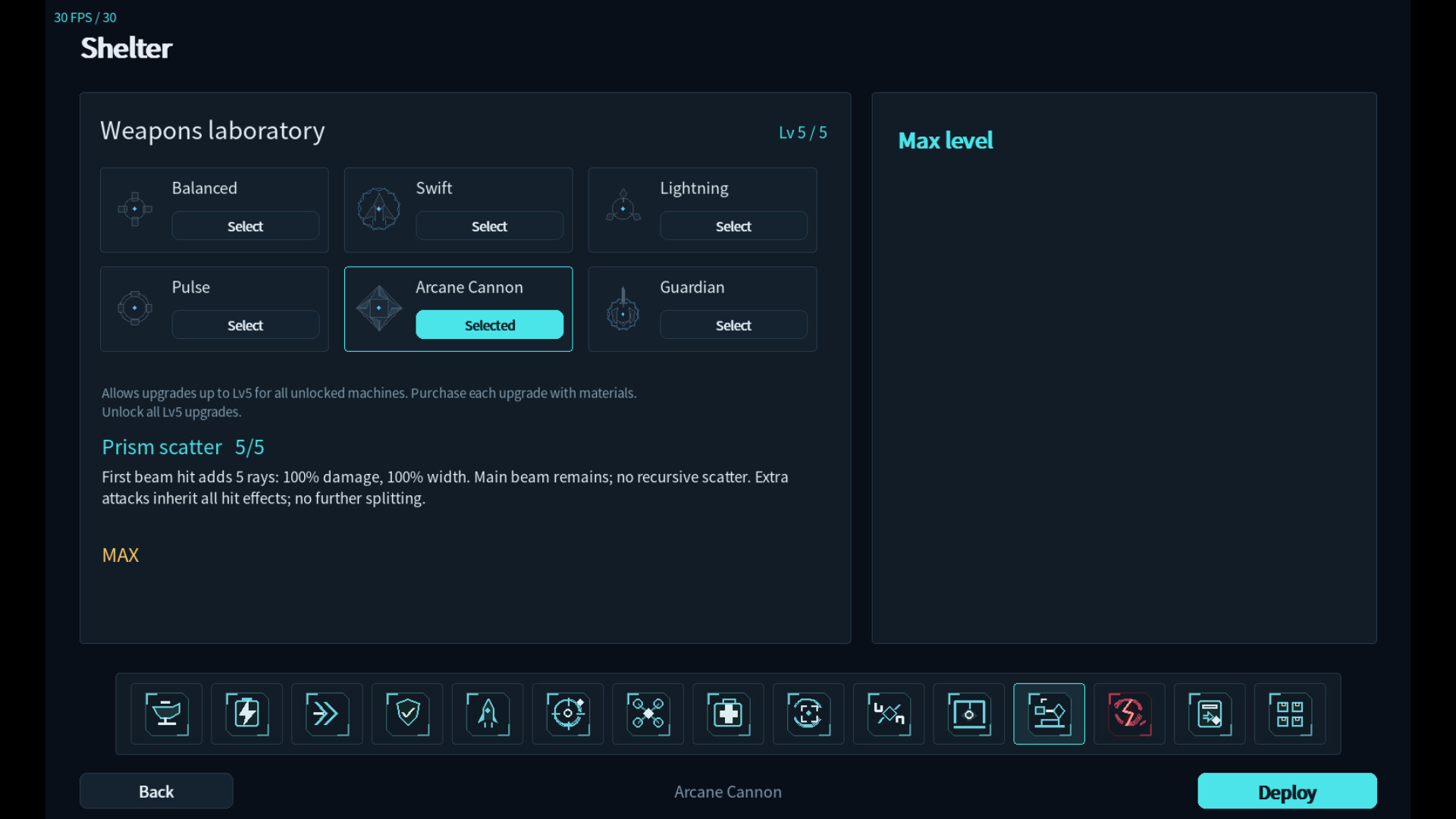
Task: Select the Swift machine
Action: tap(490, 226)
